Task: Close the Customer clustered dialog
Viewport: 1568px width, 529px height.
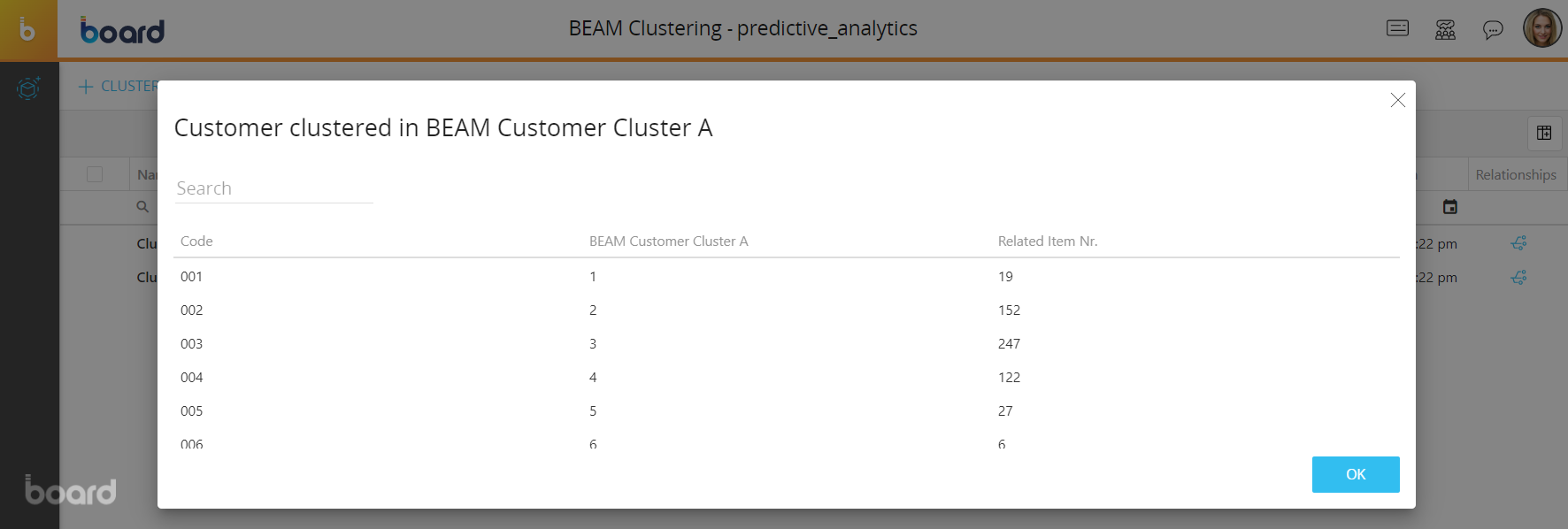Action: 1397,100
